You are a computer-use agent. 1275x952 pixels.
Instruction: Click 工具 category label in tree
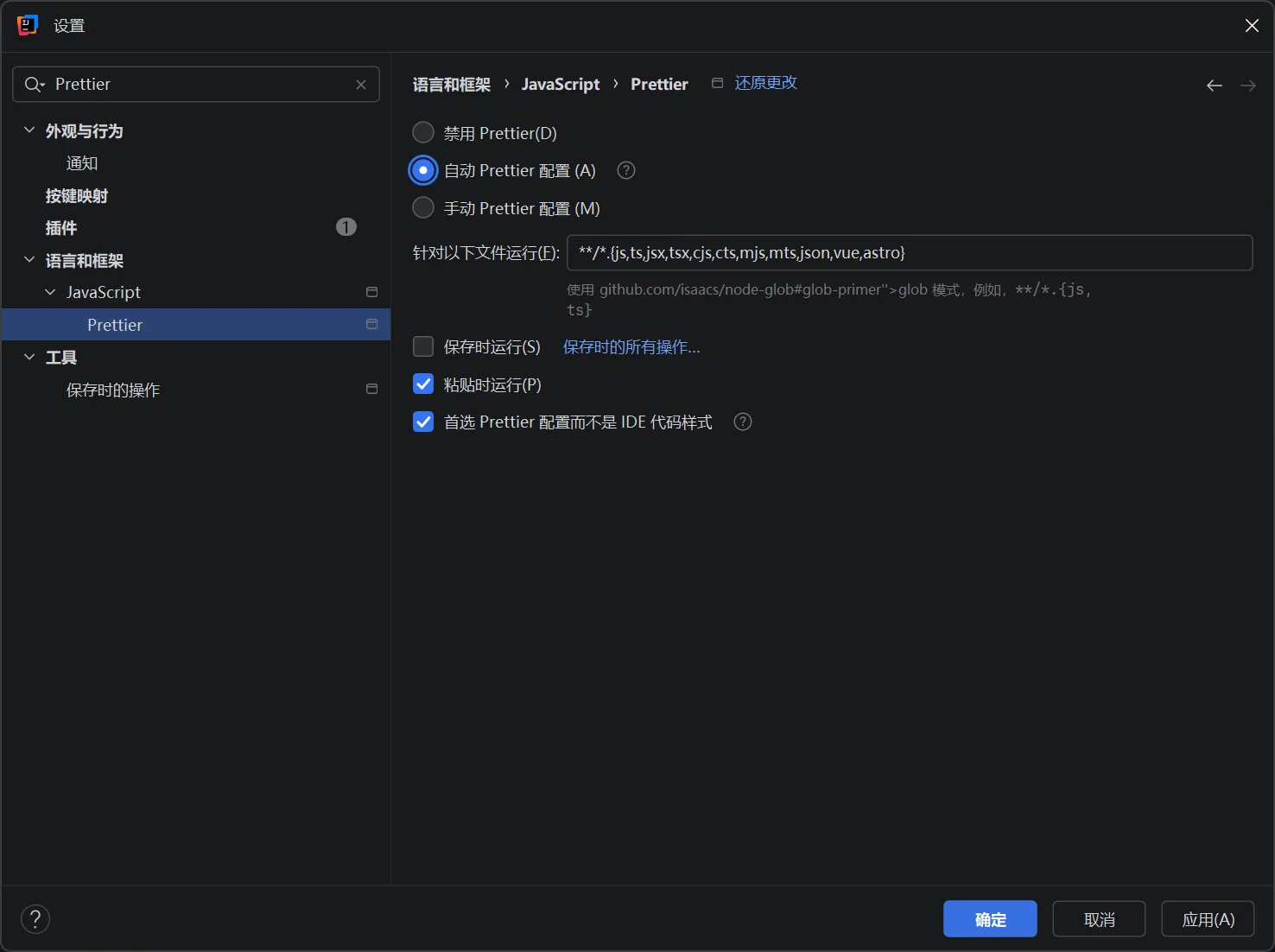pyautogui.click(x=61, y=357)
